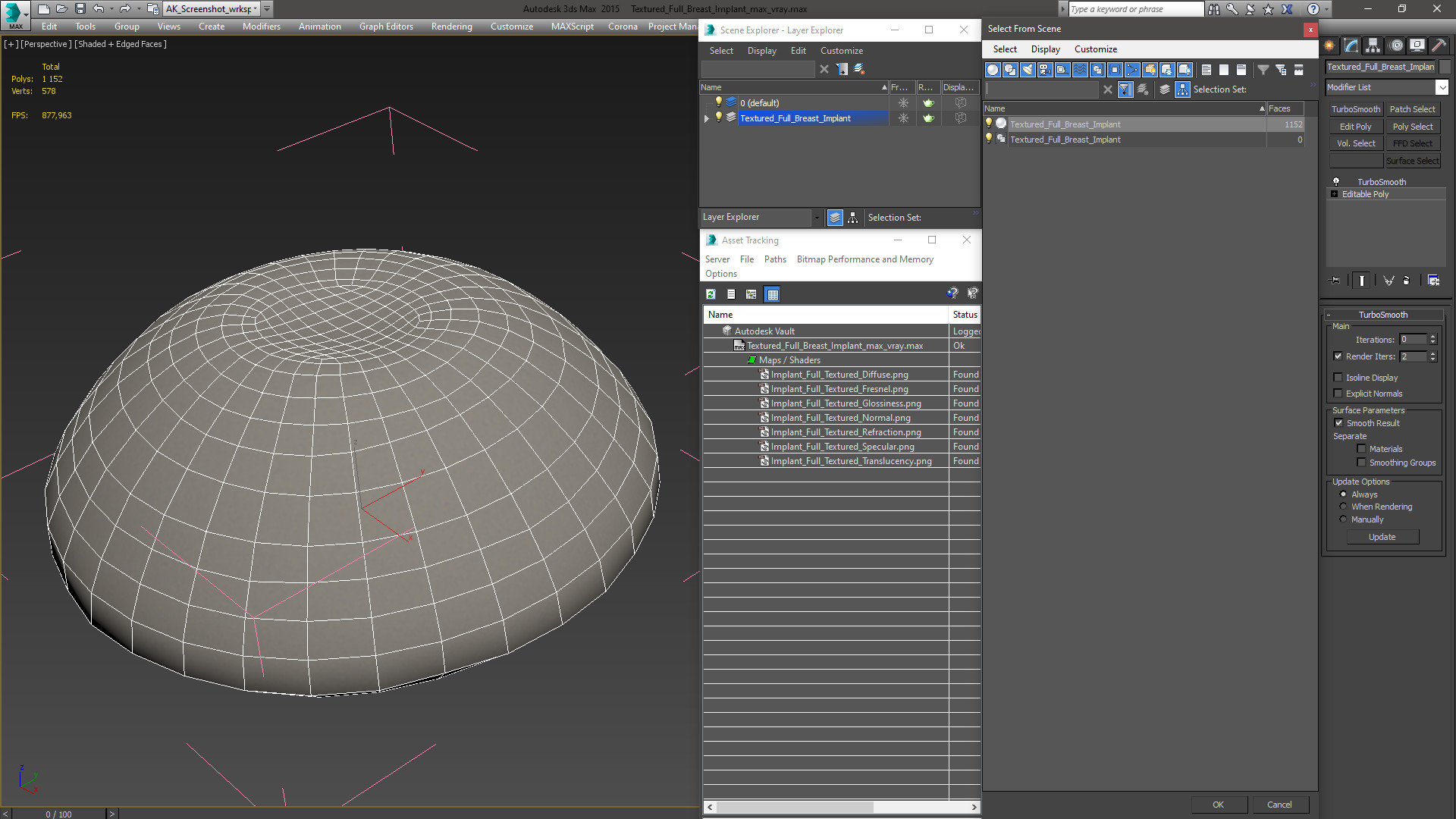
Task: Select Tree View icon in Asset Tracking
Action: pyautogui.click(x=752, y=294)
